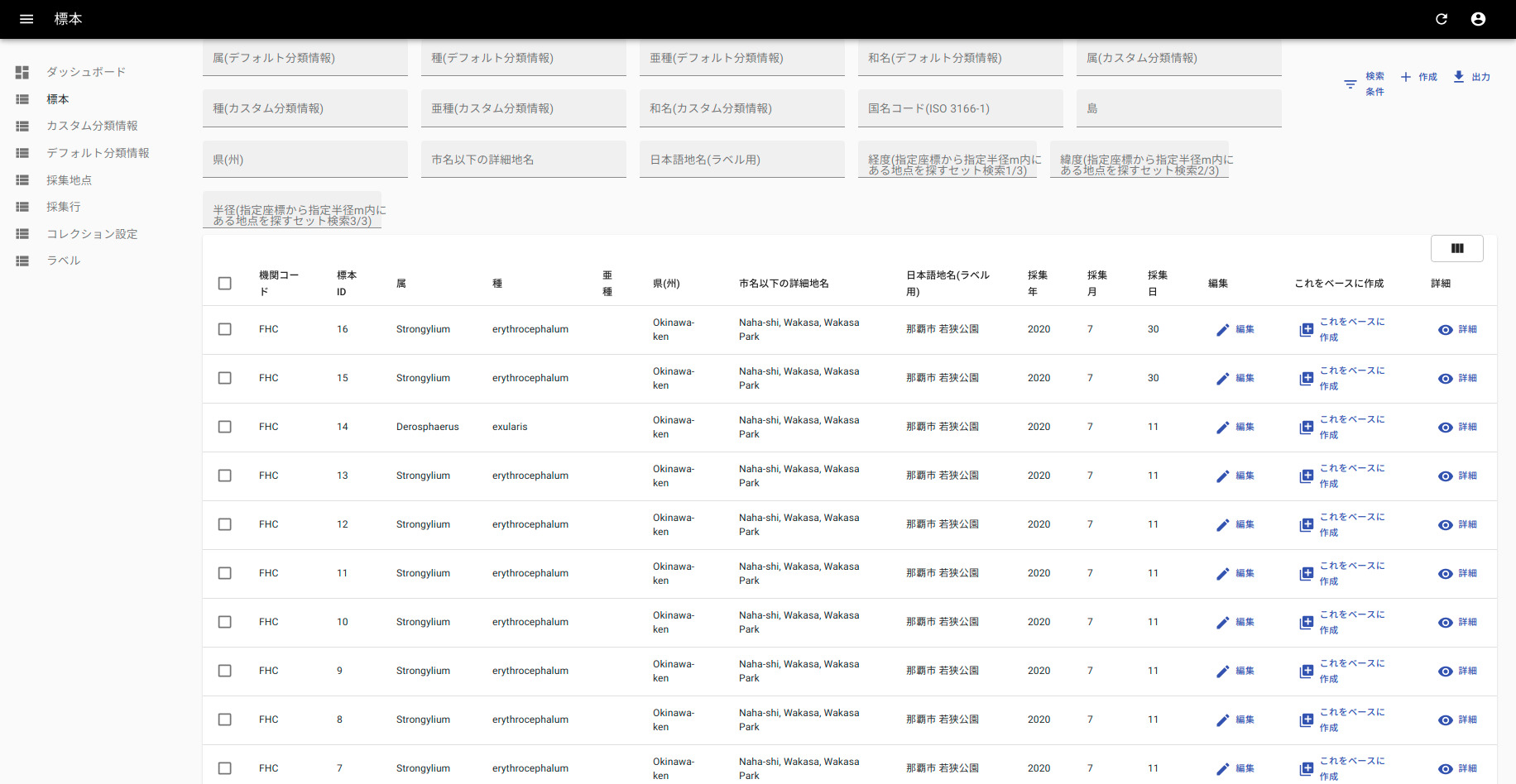1516x784 pixels.
Task: Check the box for specimen ID 15
Action: 224,378
